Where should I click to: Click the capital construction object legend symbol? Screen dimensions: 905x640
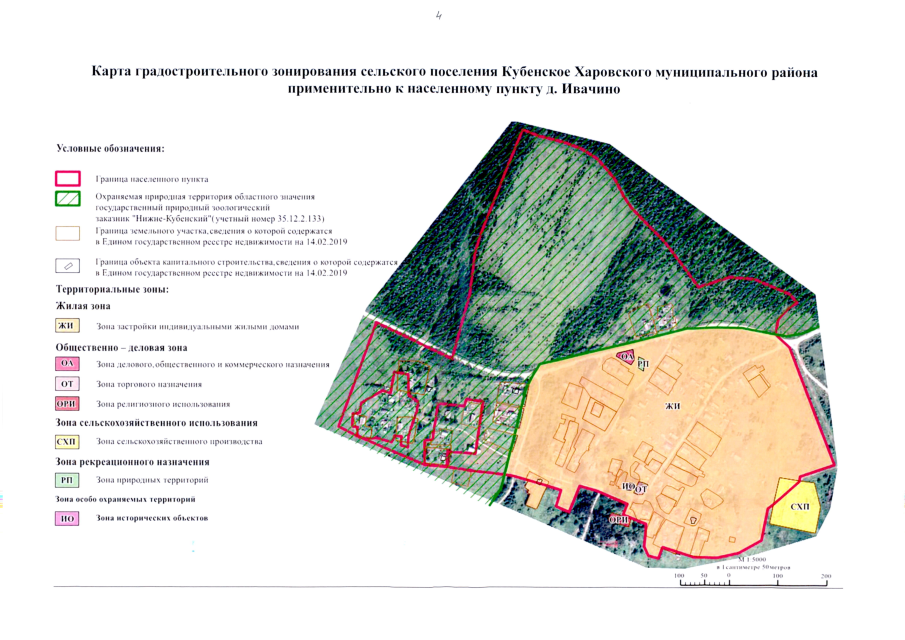coord(68,267)
